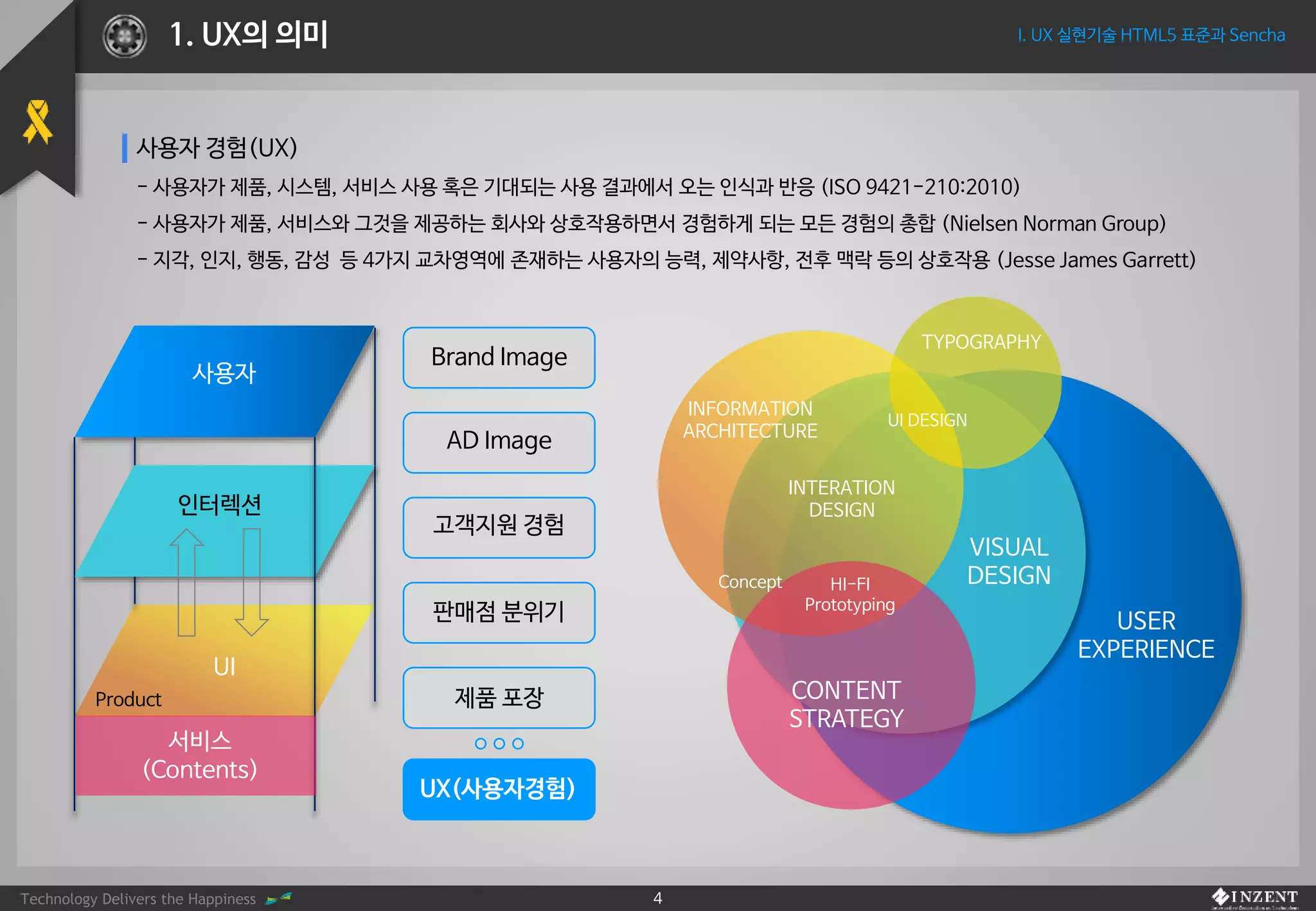The height and width of the screenshot is (911, 1316).
Task: Click the gear icon beside the slide title
Action: (125, 36)
